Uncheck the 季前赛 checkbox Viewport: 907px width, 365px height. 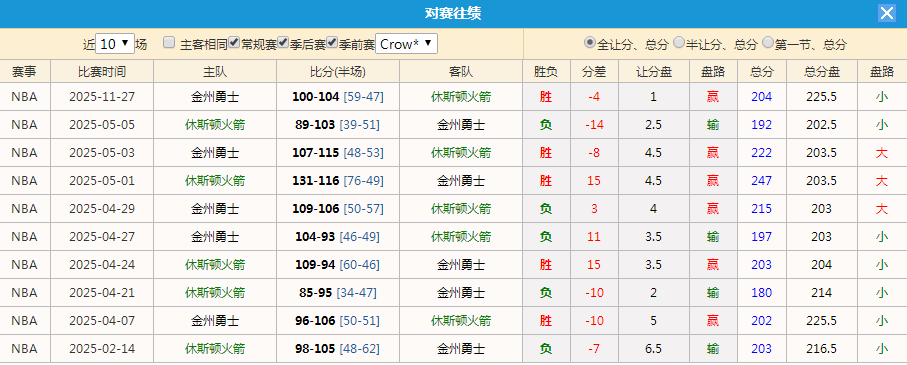[x=332, y=42]
